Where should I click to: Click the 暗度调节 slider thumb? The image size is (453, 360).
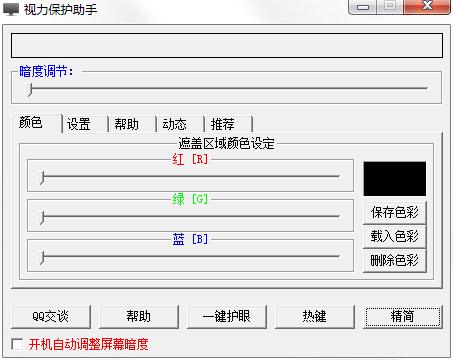point(30,89)
